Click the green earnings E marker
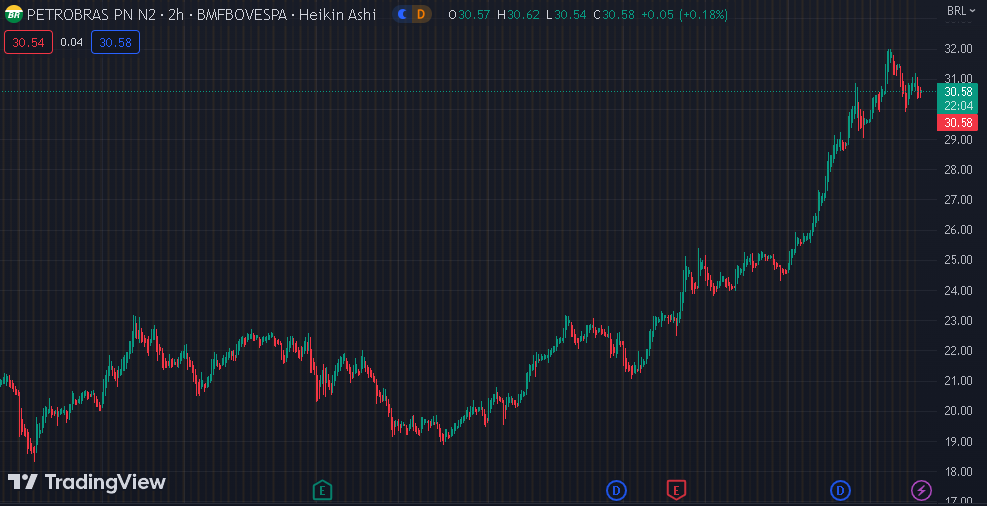Image resolution: width=987 pixels, height=506 pixels. [322, 489]
